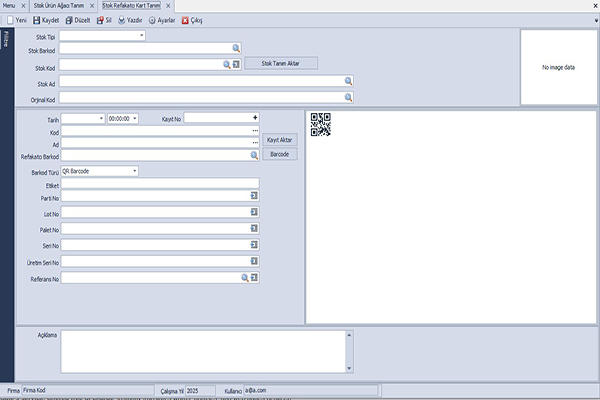The height and width of the screenshot is (400, 600).
Task: Open the Tarih date picker dropdown
Action: [x=101, y=118]
